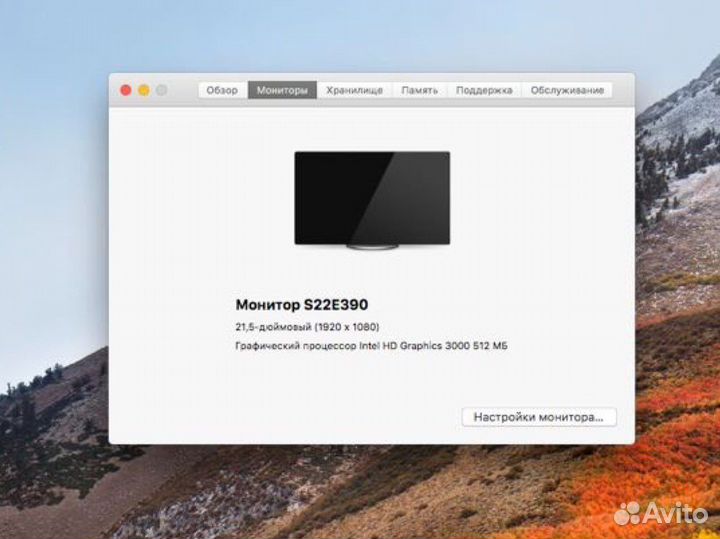Switch to the Обзор tab
720x539 pixels.
point(223,90)
